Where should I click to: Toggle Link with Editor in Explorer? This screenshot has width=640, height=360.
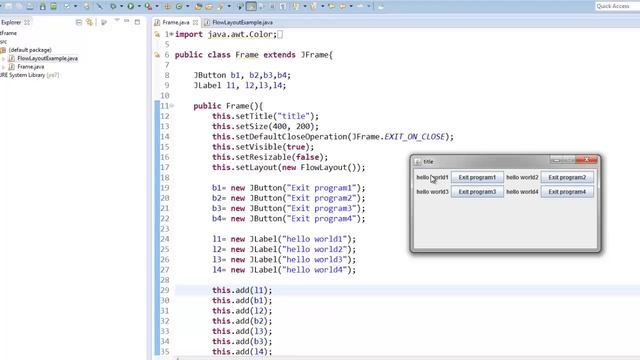89,22
